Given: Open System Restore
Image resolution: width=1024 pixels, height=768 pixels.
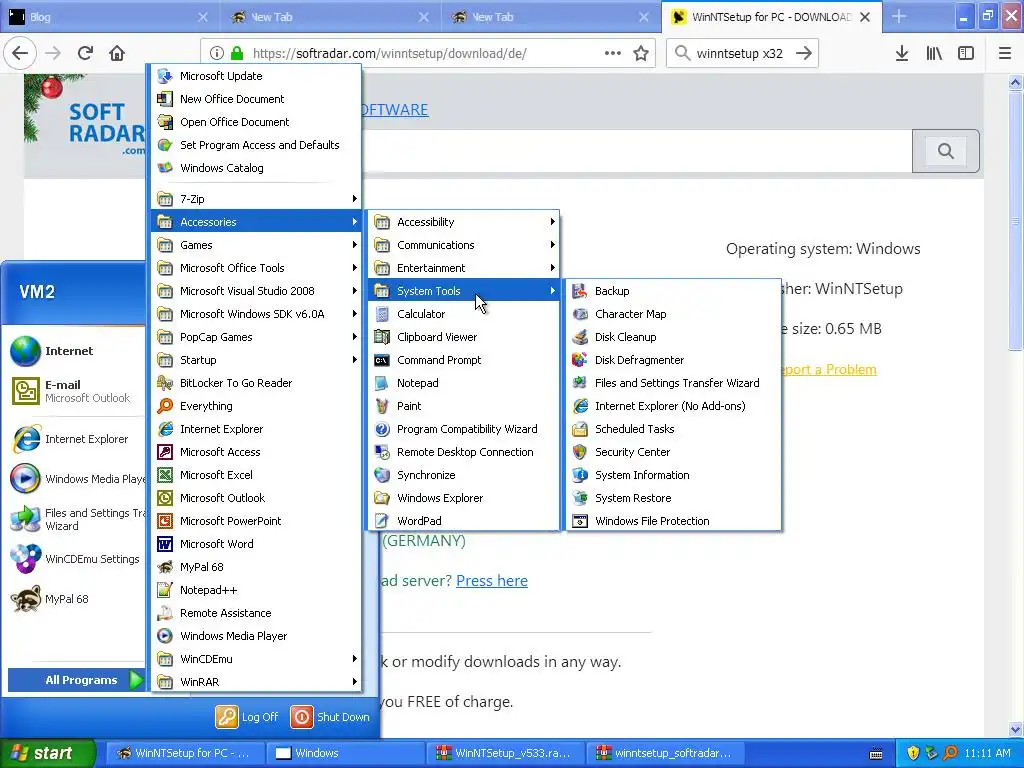Looking at the screenshot, I should pos(673,498).
